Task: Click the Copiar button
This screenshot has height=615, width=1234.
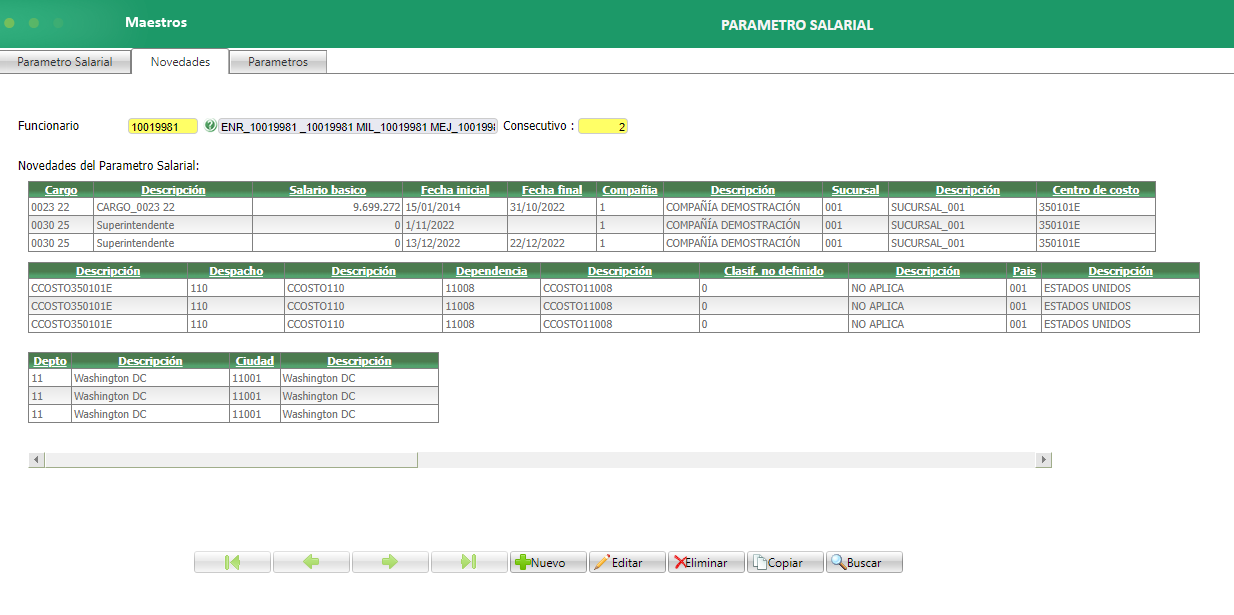Action: (x=785, y=562)
